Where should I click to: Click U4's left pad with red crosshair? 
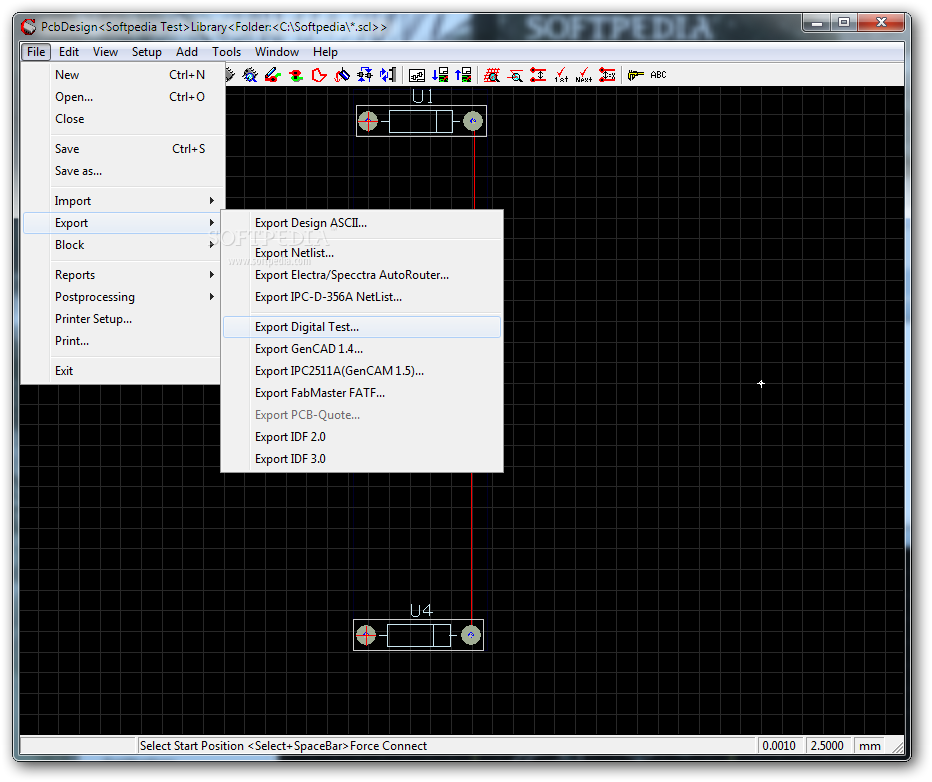(x=366, y=635)
